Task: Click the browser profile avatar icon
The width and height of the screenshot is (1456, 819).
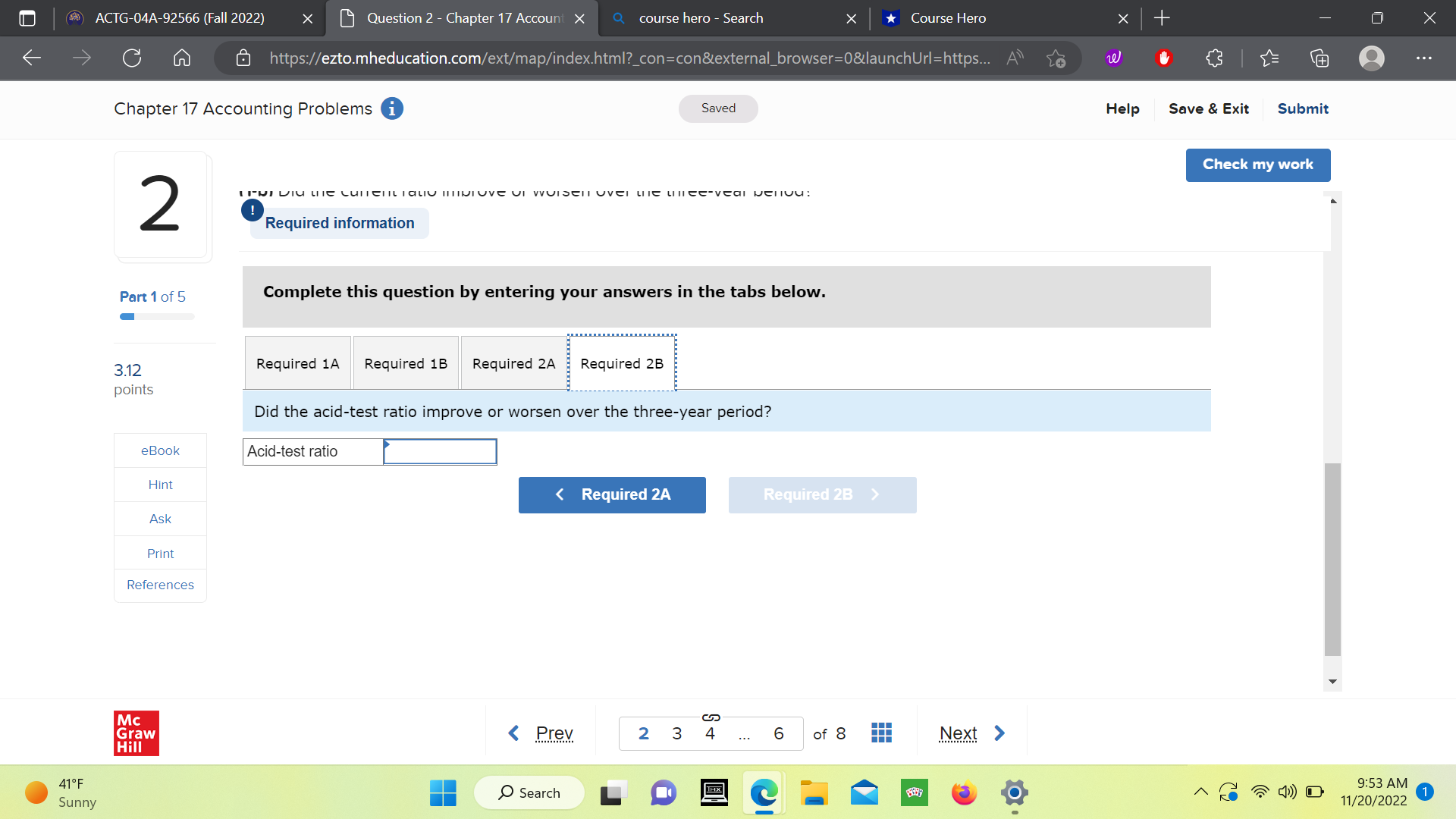Action: pos(1371,58)
